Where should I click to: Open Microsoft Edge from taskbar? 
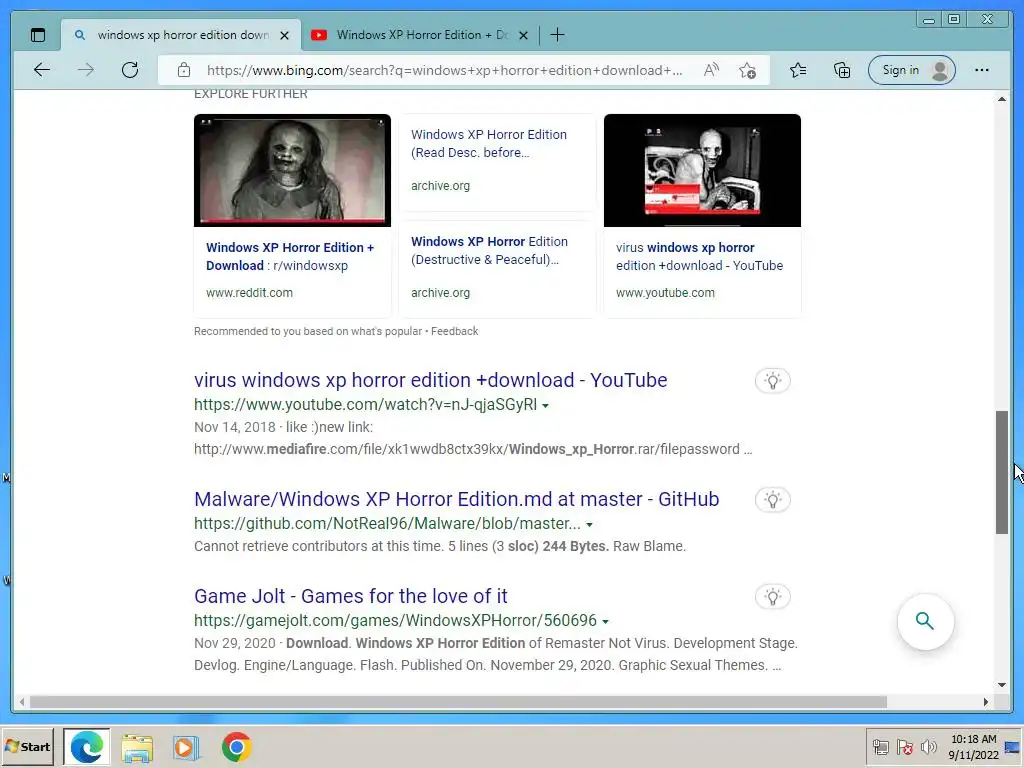tap(87, 746)
